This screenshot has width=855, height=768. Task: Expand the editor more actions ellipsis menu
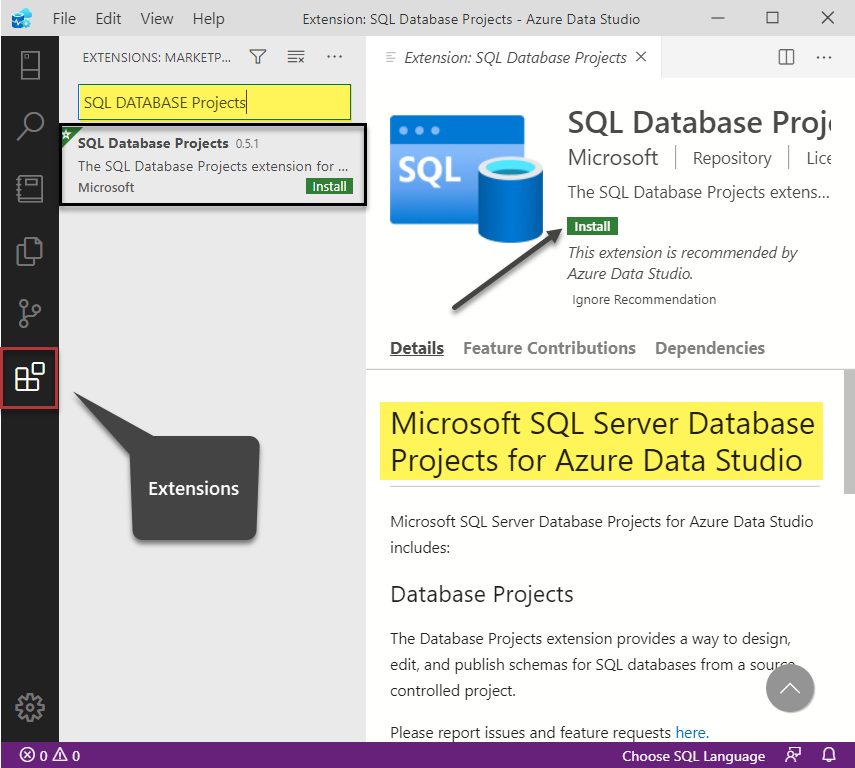[824, 57]
